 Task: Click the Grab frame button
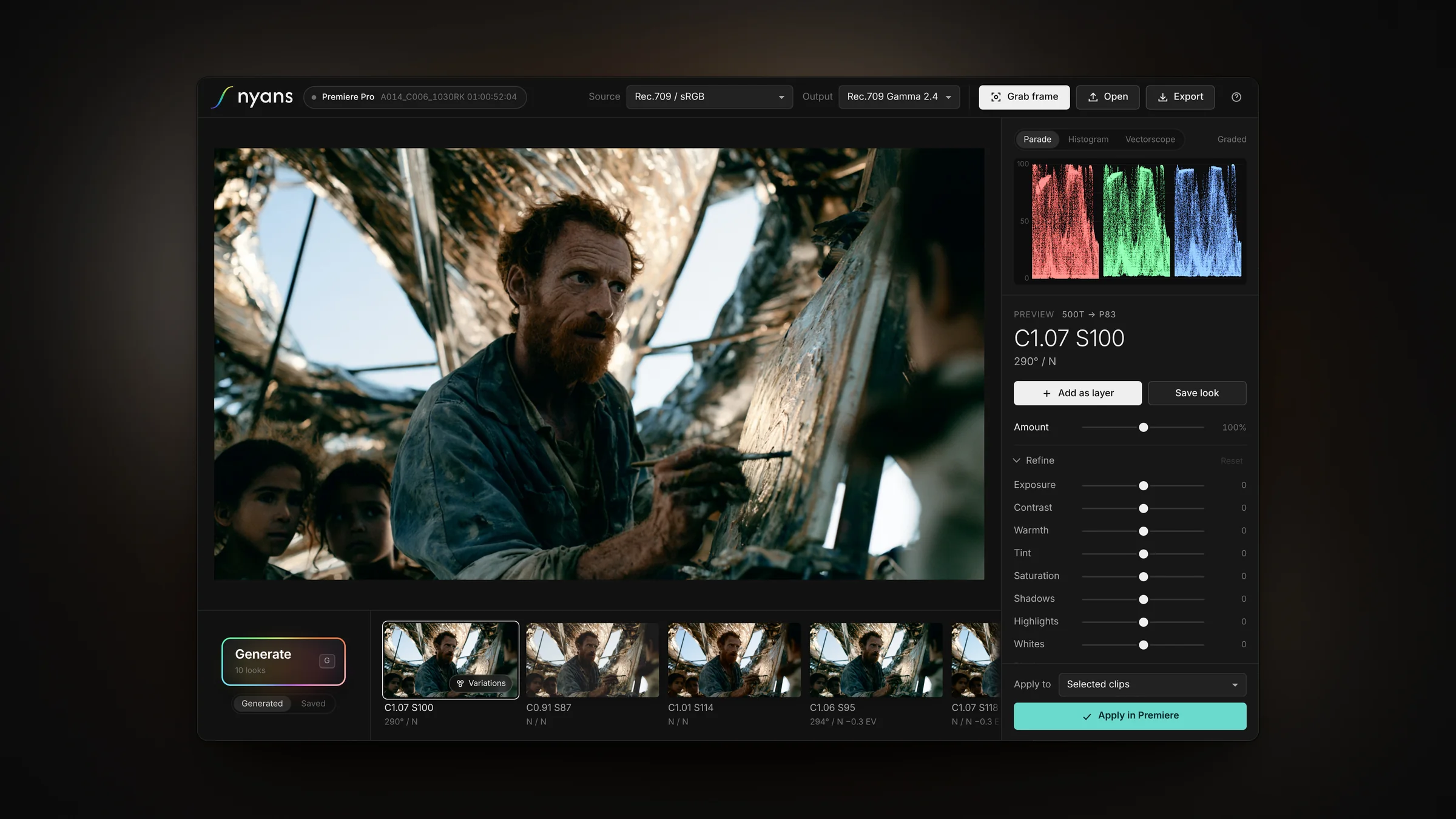pyautogui.click(x=1024, y=97)
